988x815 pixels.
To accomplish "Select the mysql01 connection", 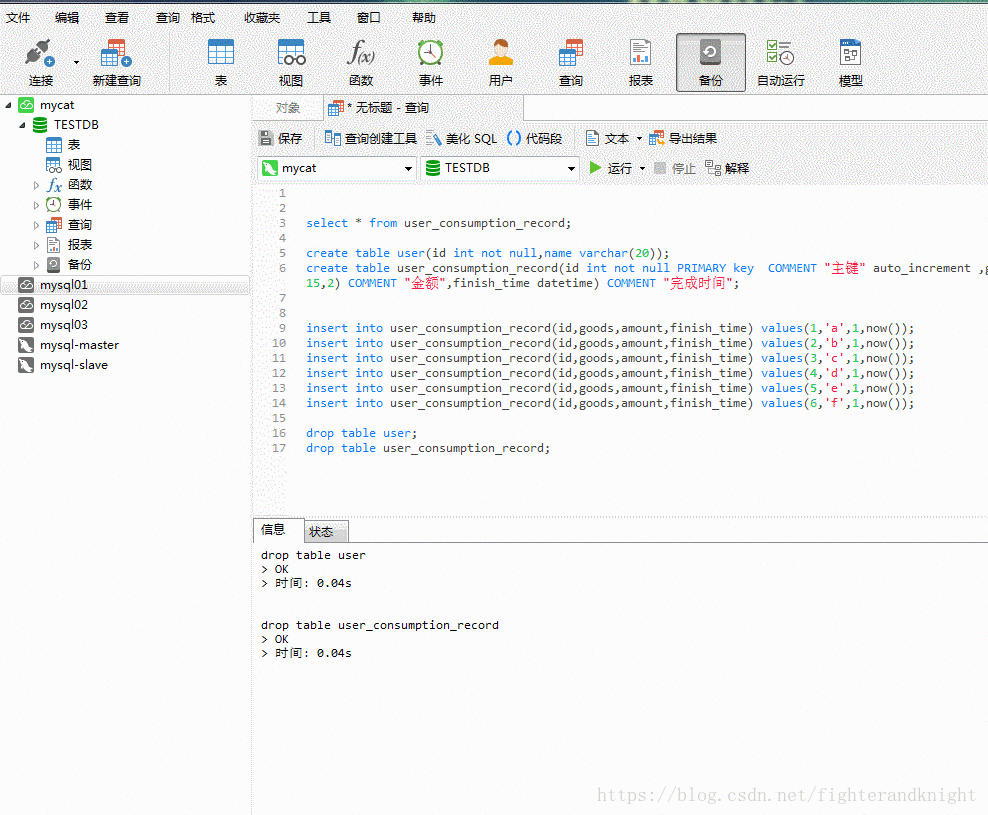I will point(125,285).
